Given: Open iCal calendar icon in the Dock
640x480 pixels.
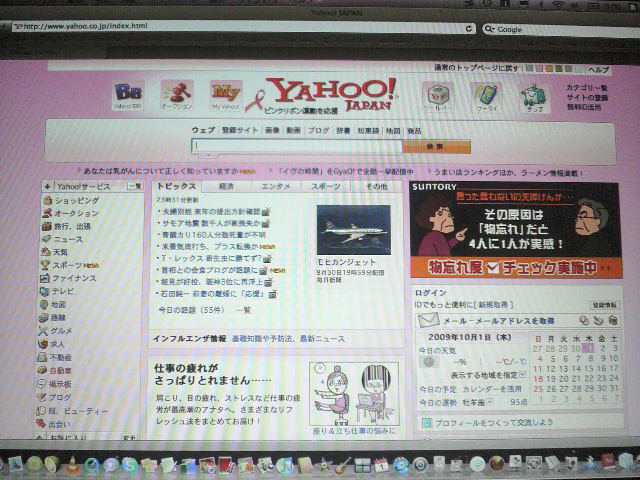Looking at the screenshot, I should (381, 465).
